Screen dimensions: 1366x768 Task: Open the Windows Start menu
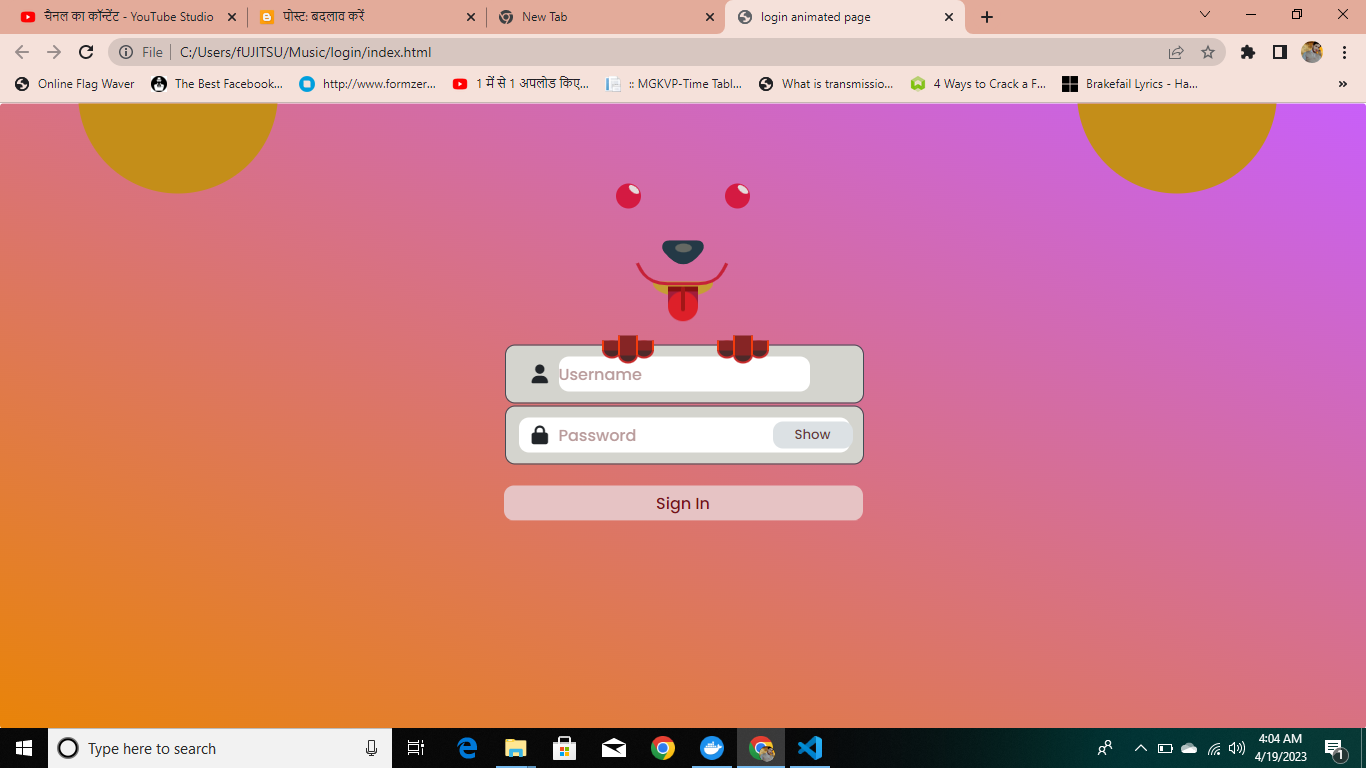click(x=24, y=748)
